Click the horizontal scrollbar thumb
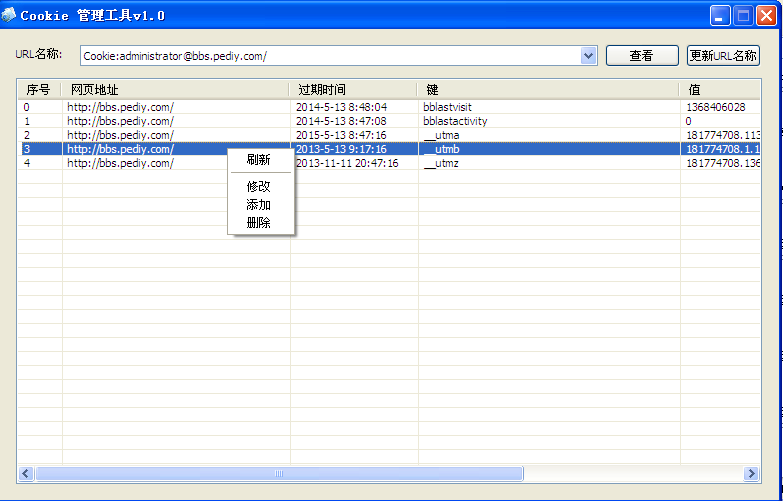Screen dimensions: 783x501 pyautogui.click(x=279, y=474)
